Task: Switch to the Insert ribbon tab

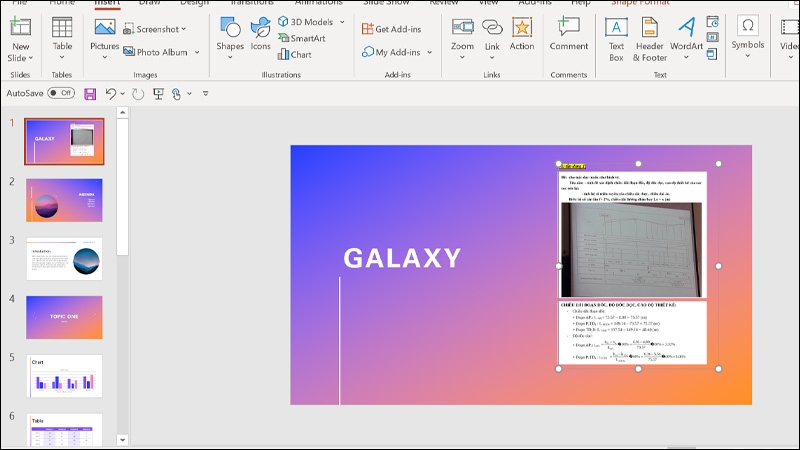Action: (x=107, y=3)
